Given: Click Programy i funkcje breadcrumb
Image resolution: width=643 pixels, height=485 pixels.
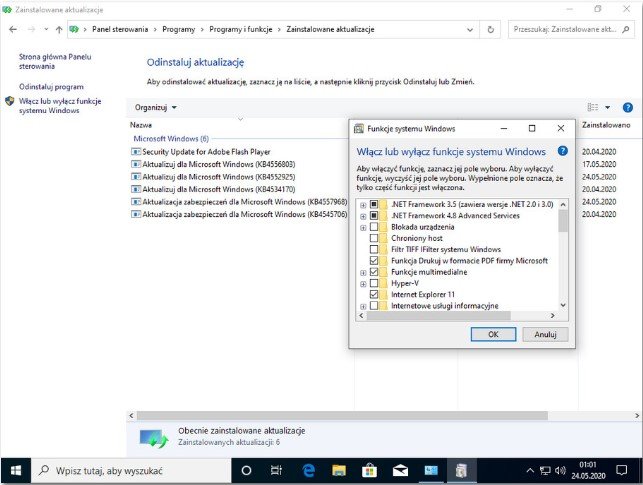Looking at the screenshot, I should point(241,30).
